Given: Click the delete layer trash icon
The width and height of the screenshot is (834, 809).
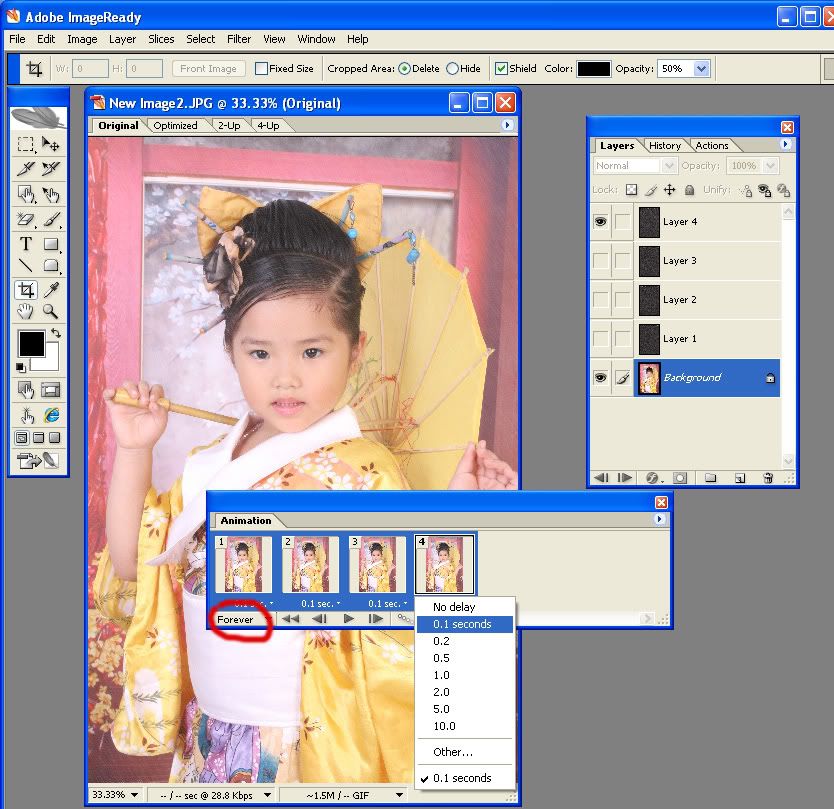Looking at the screenshot, I should (768, 478).
